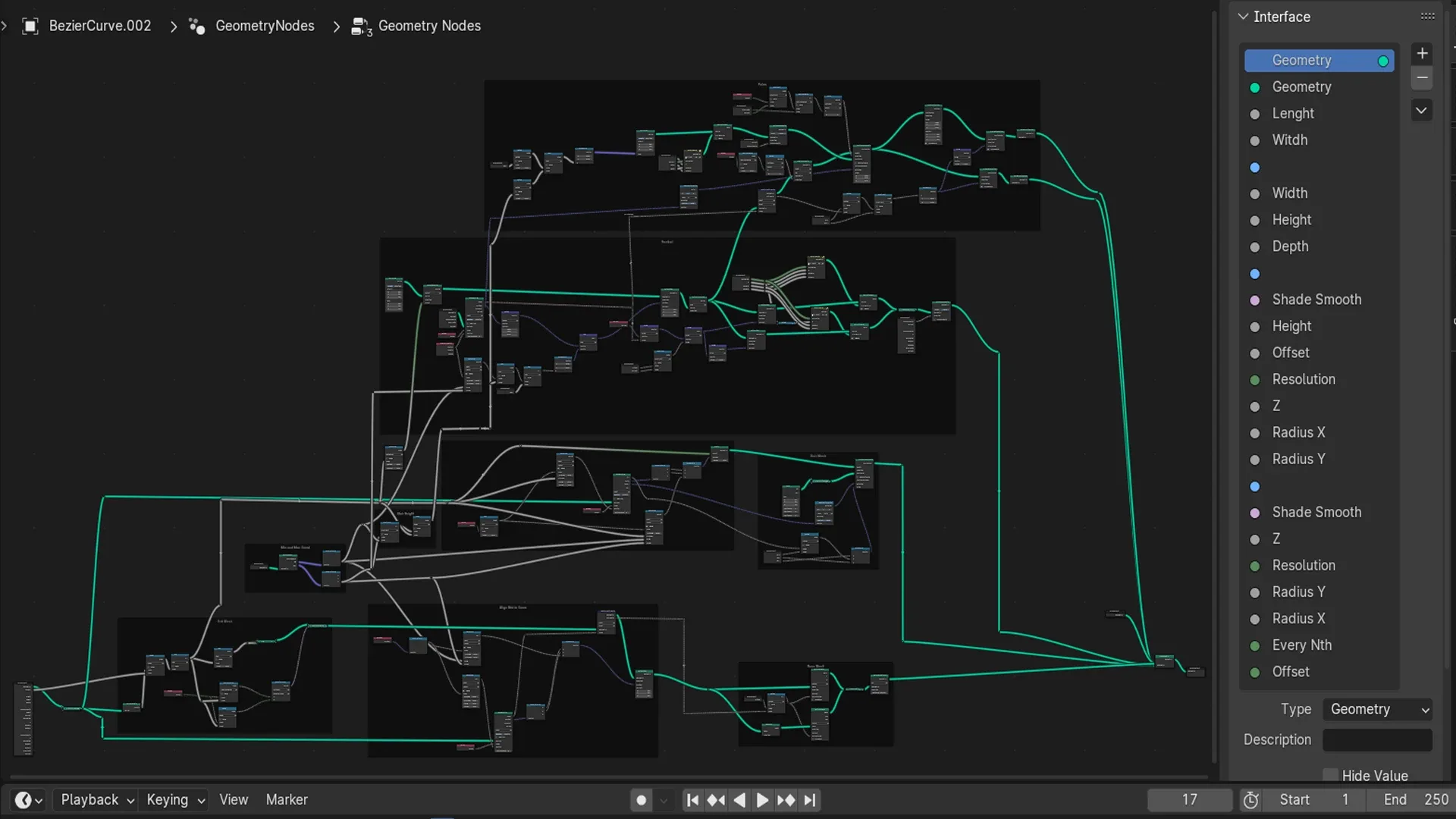
Task: Open the Playback dropdown menu
Action: 96,800
